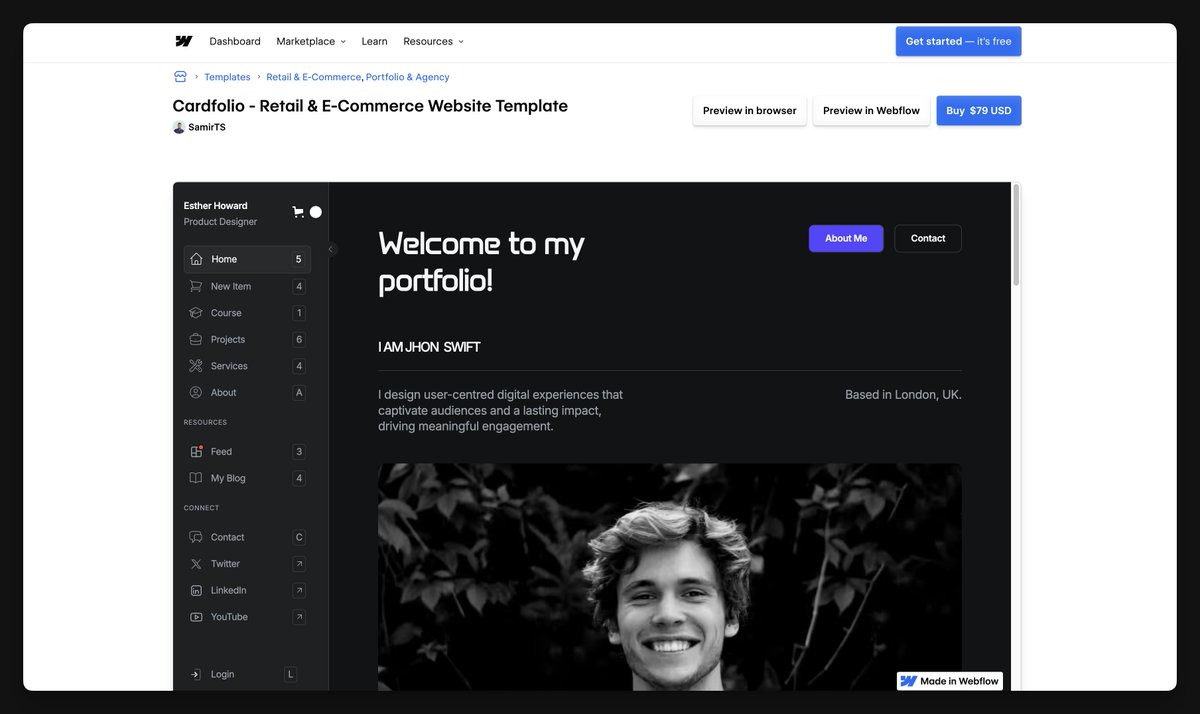The width and height of the screenshot is (1200, 714).
Task: Click the Home shortcut badge 5
Action: click(298, 259)
